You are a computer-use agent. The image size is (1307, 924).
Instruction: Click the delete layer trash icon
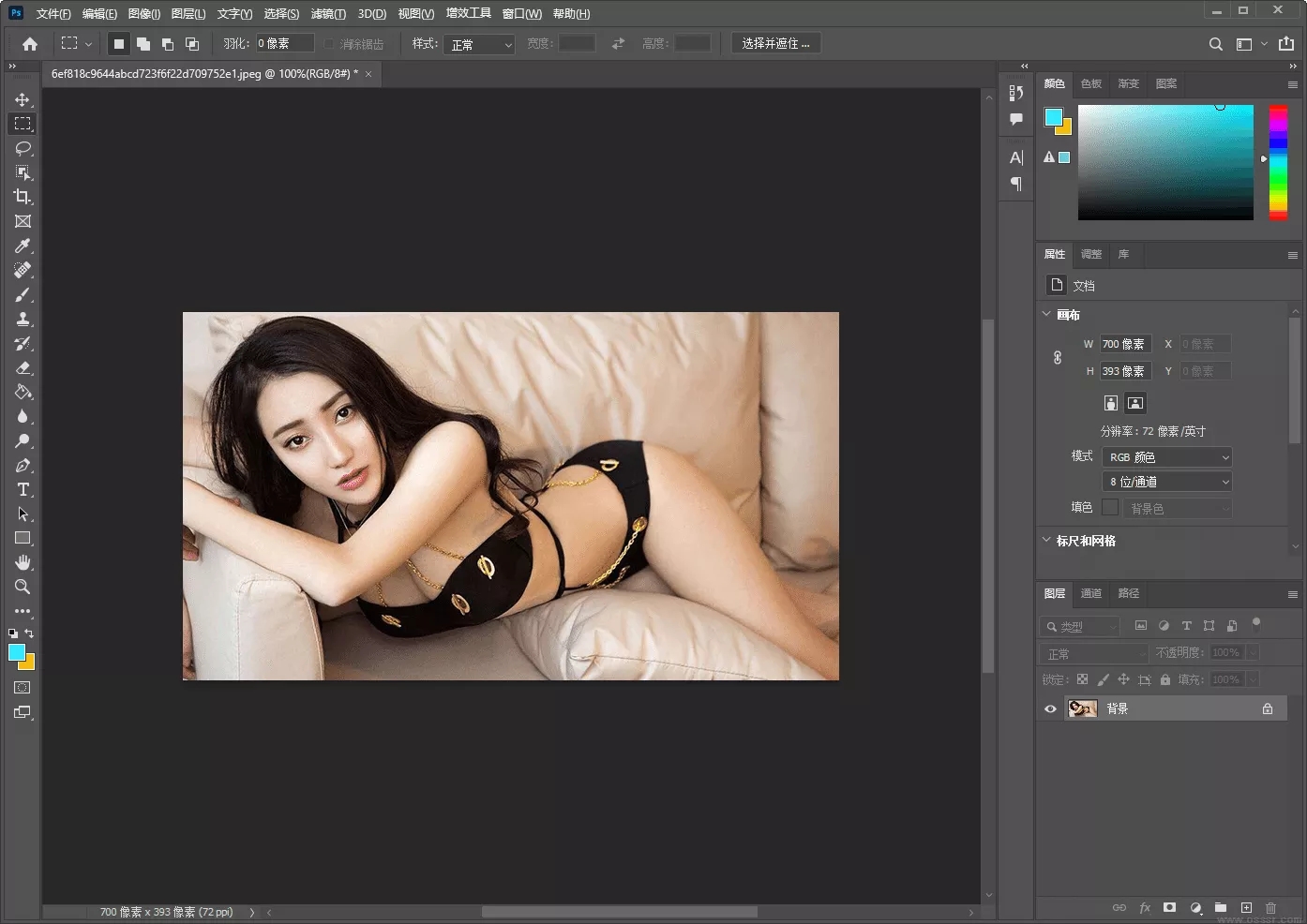tap(1270, 907)
